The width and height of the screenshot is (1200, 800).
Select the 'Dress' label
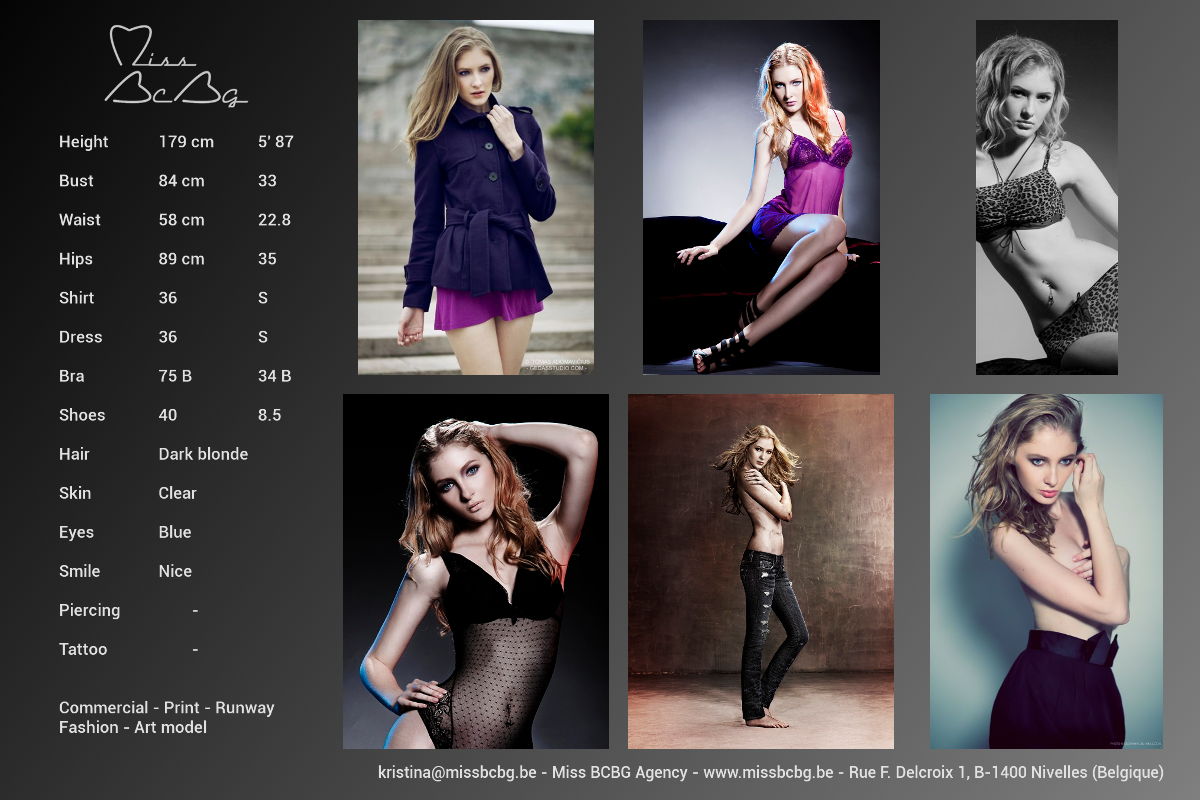pos(81,337)
